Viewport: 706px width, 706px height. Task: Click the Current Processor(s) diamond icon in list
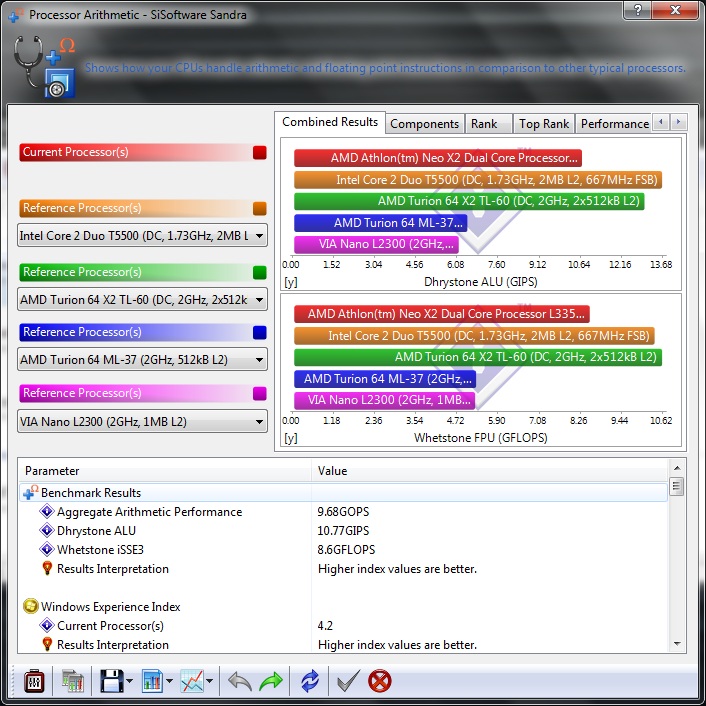point(46,625)
